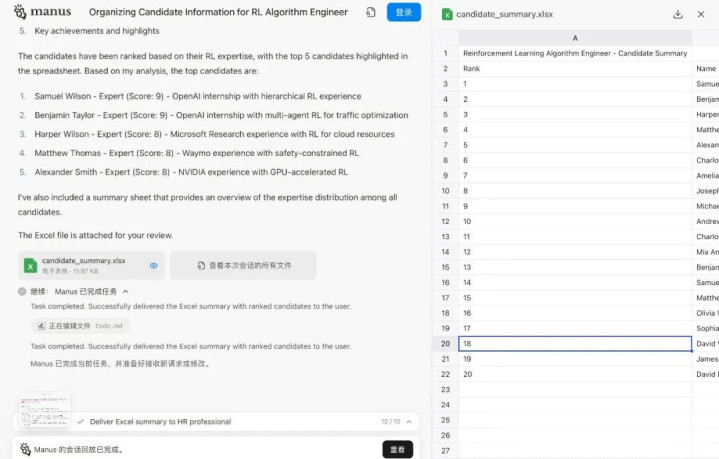
Task: Open the session thumbnail preview
Action: coord(44,410)
